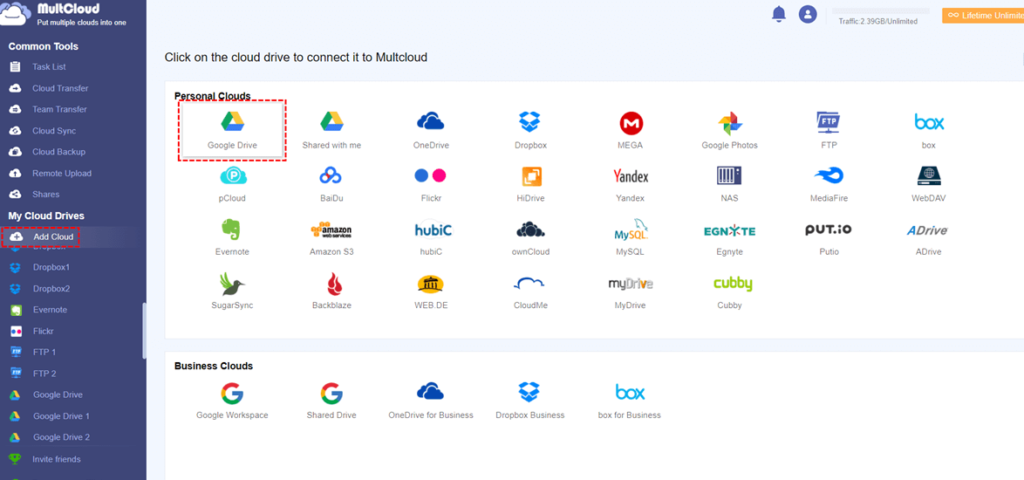This screenshot has height=480, width=1024.
Task: Open the user account avatar menu
Action: pyautogui.click(x=808, y=14)
